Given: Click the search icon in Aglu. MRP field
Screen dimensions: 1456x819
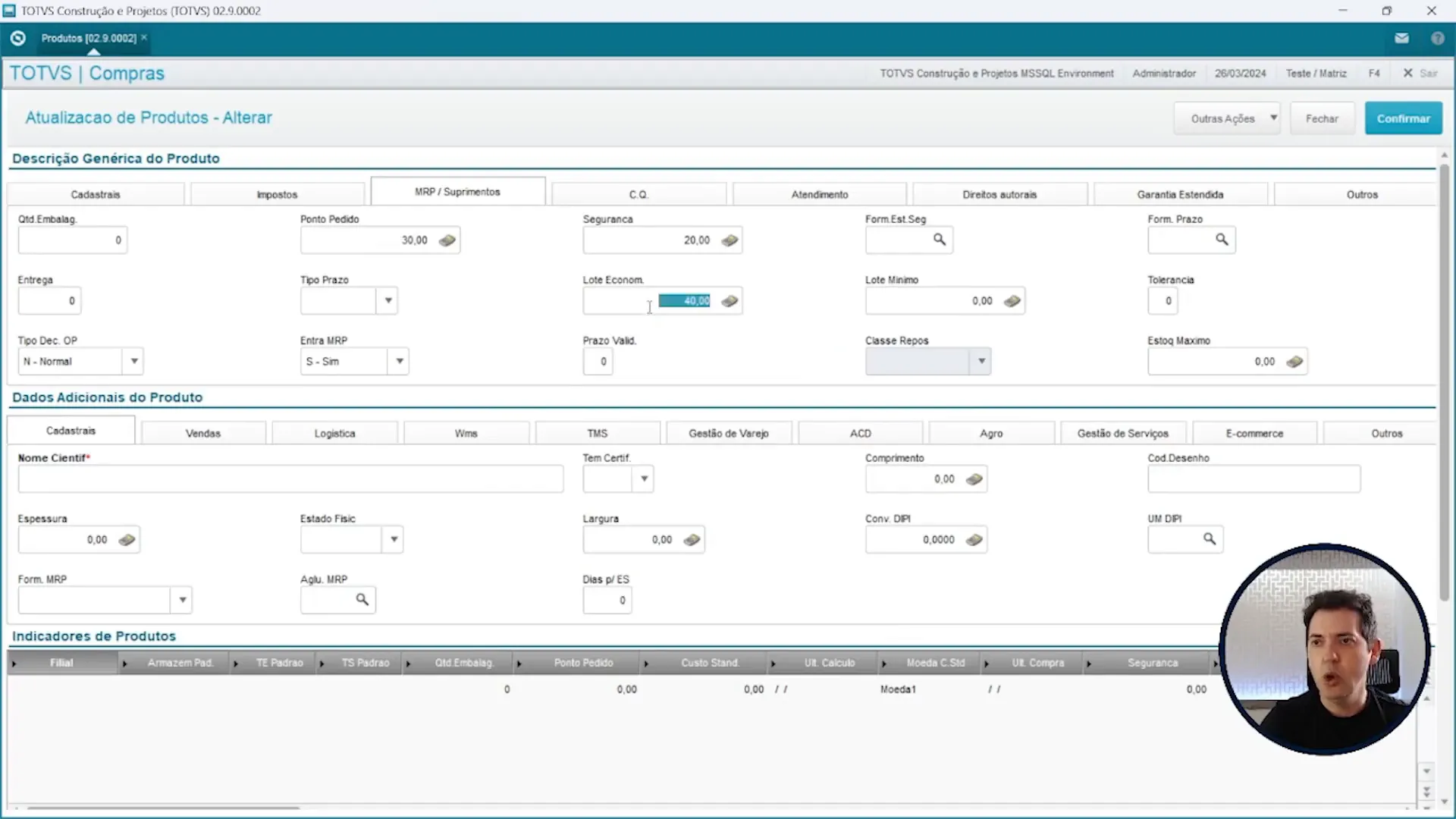Looking at the screenshot, I should pyautogui.click(x=362, y=600).
